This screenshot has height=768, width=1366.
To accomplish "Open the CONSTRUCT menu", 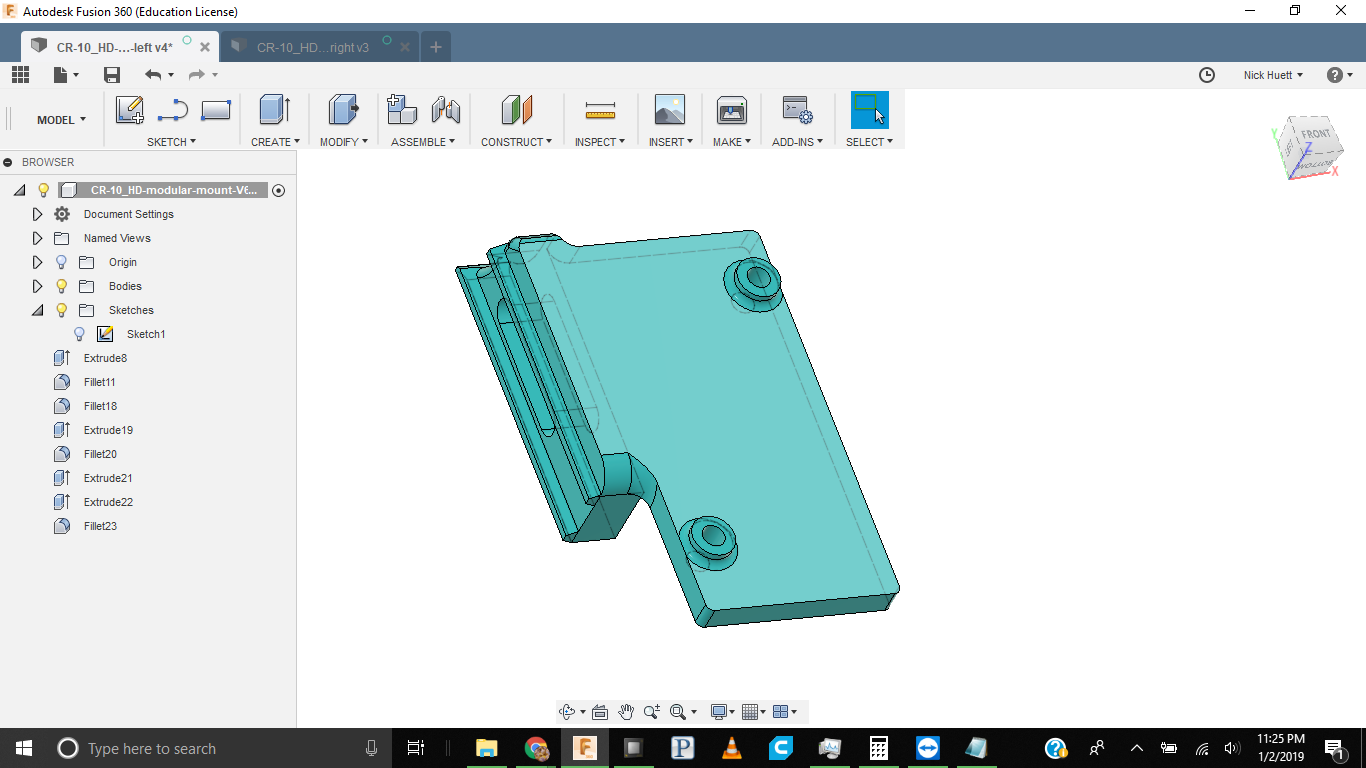I will click(517, 142).
